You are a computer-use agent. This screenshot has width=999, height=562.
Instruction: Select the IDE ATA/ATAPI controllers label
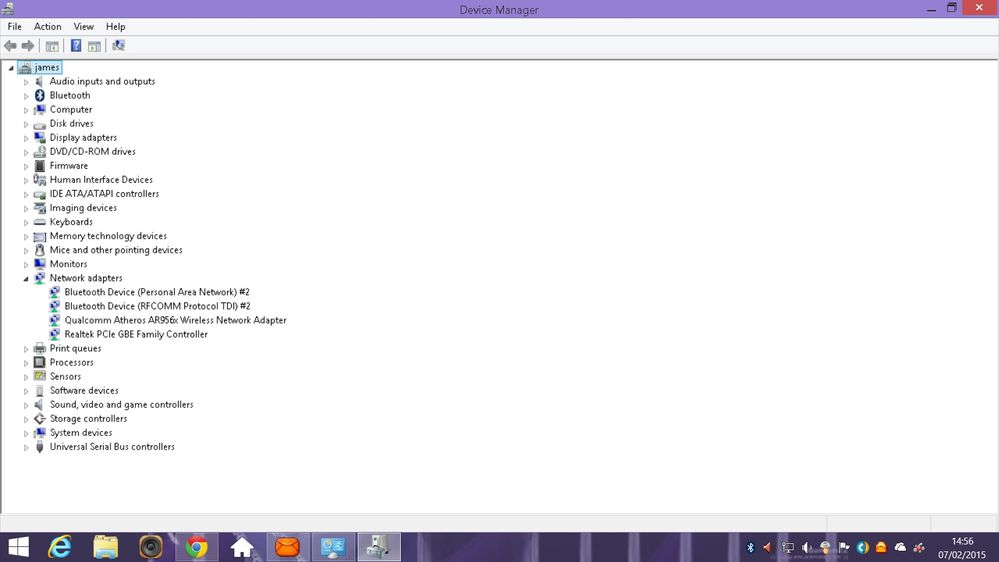[x=104, y=194]
